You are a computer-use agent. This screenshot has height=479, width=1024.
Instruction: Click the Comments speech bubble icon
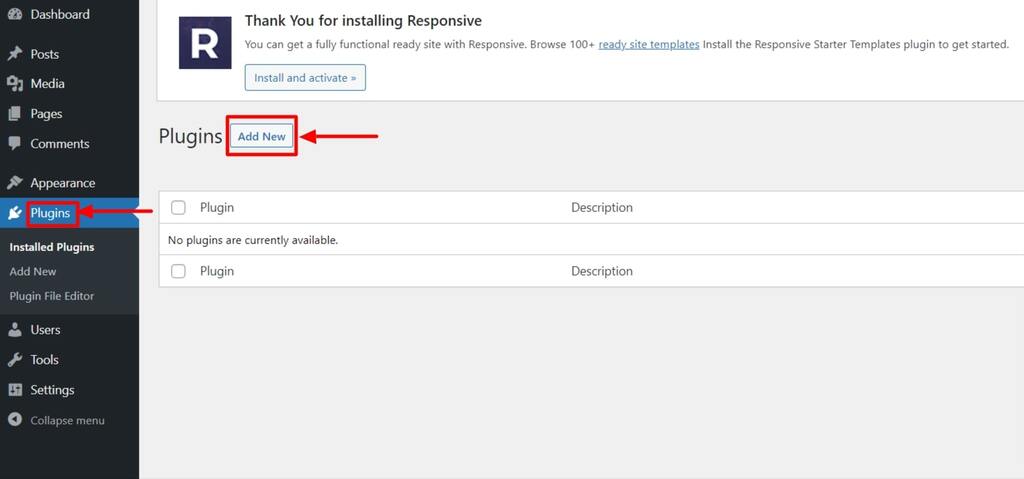[14, 144]
